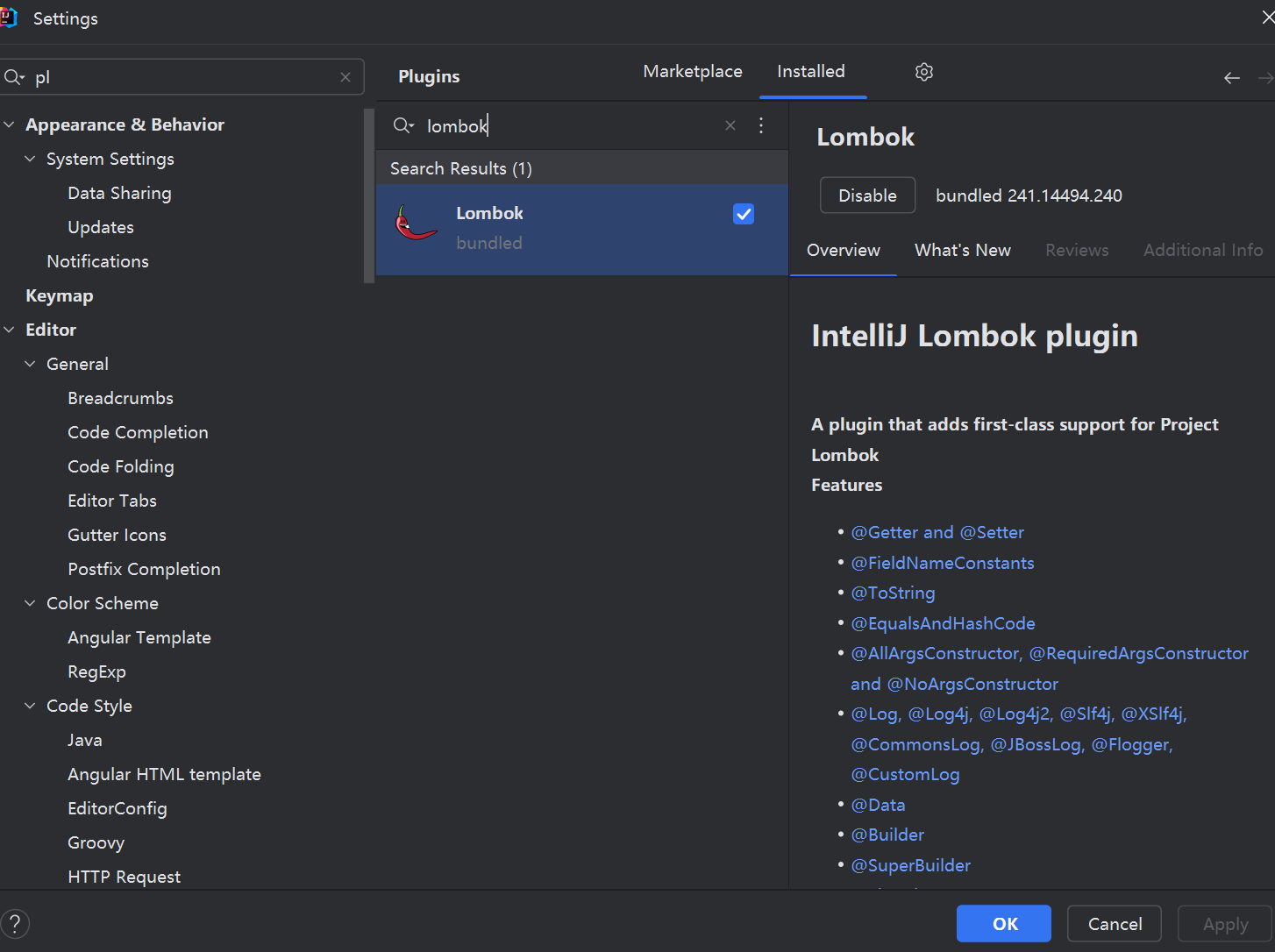Open the @FieldNameConstants link

tap(943, 563)
